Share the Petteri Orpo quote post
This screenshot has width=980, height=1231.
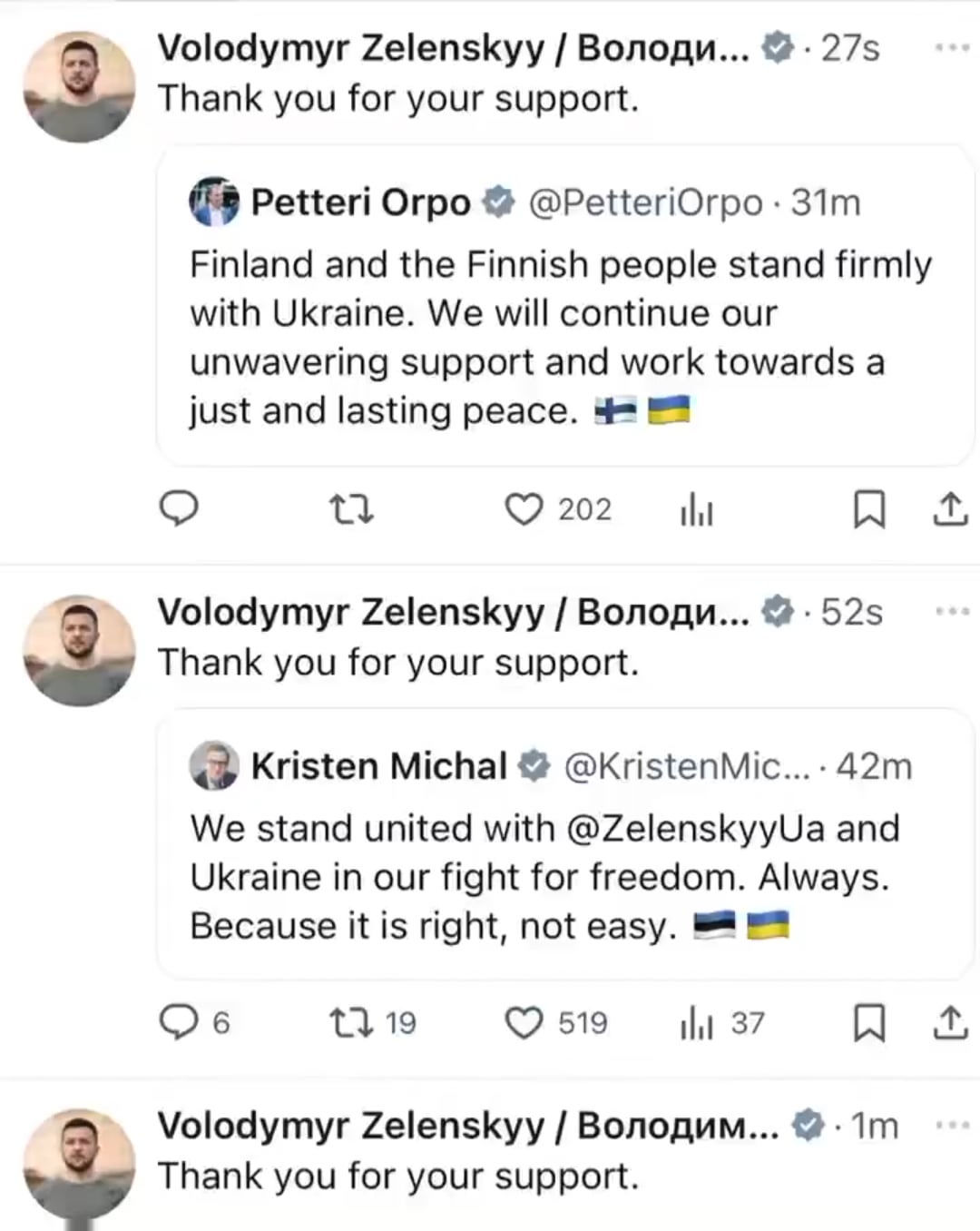(949, 509)
